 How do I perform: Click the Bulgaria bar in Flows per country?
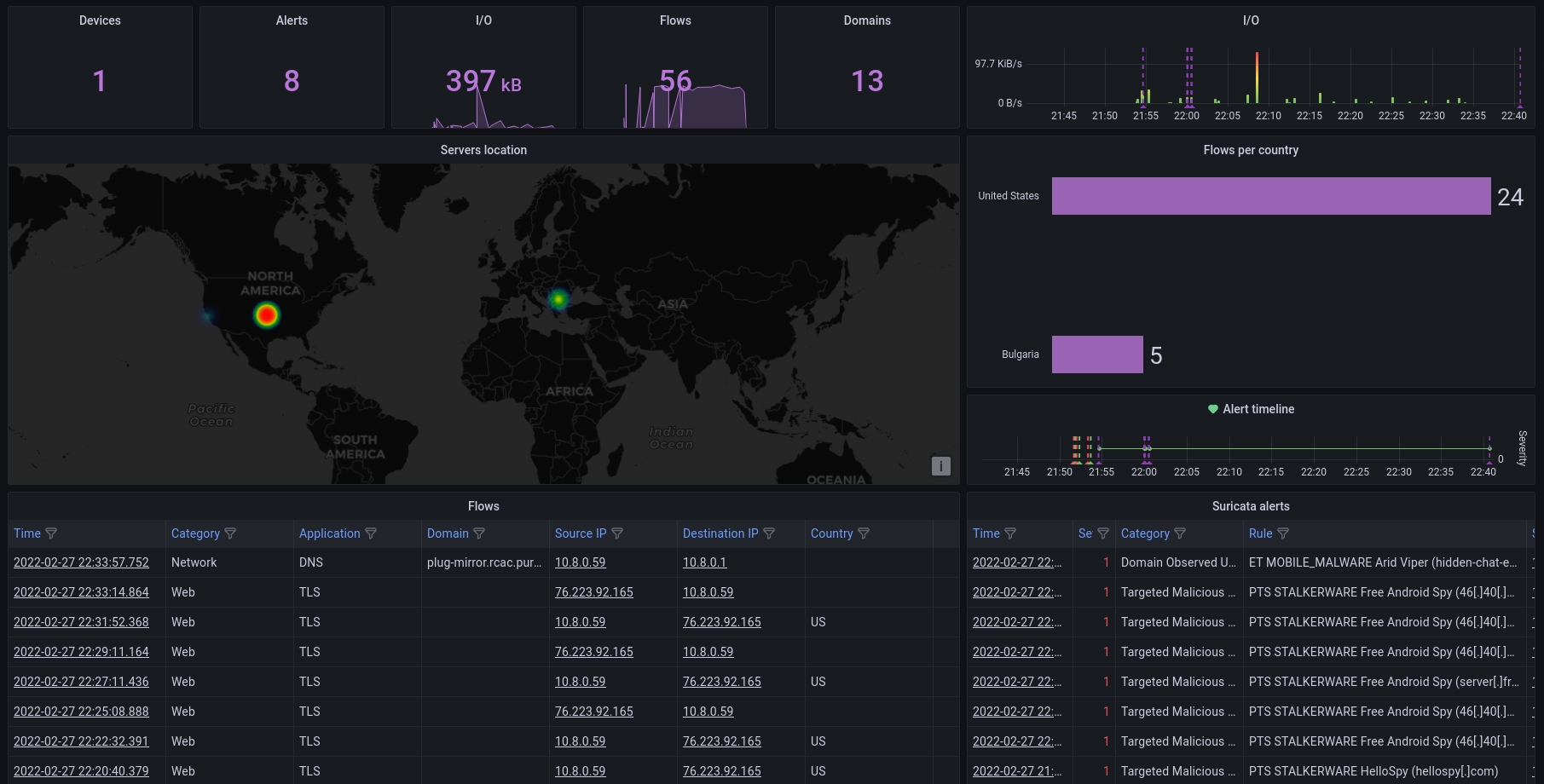tap(1097, 355)
